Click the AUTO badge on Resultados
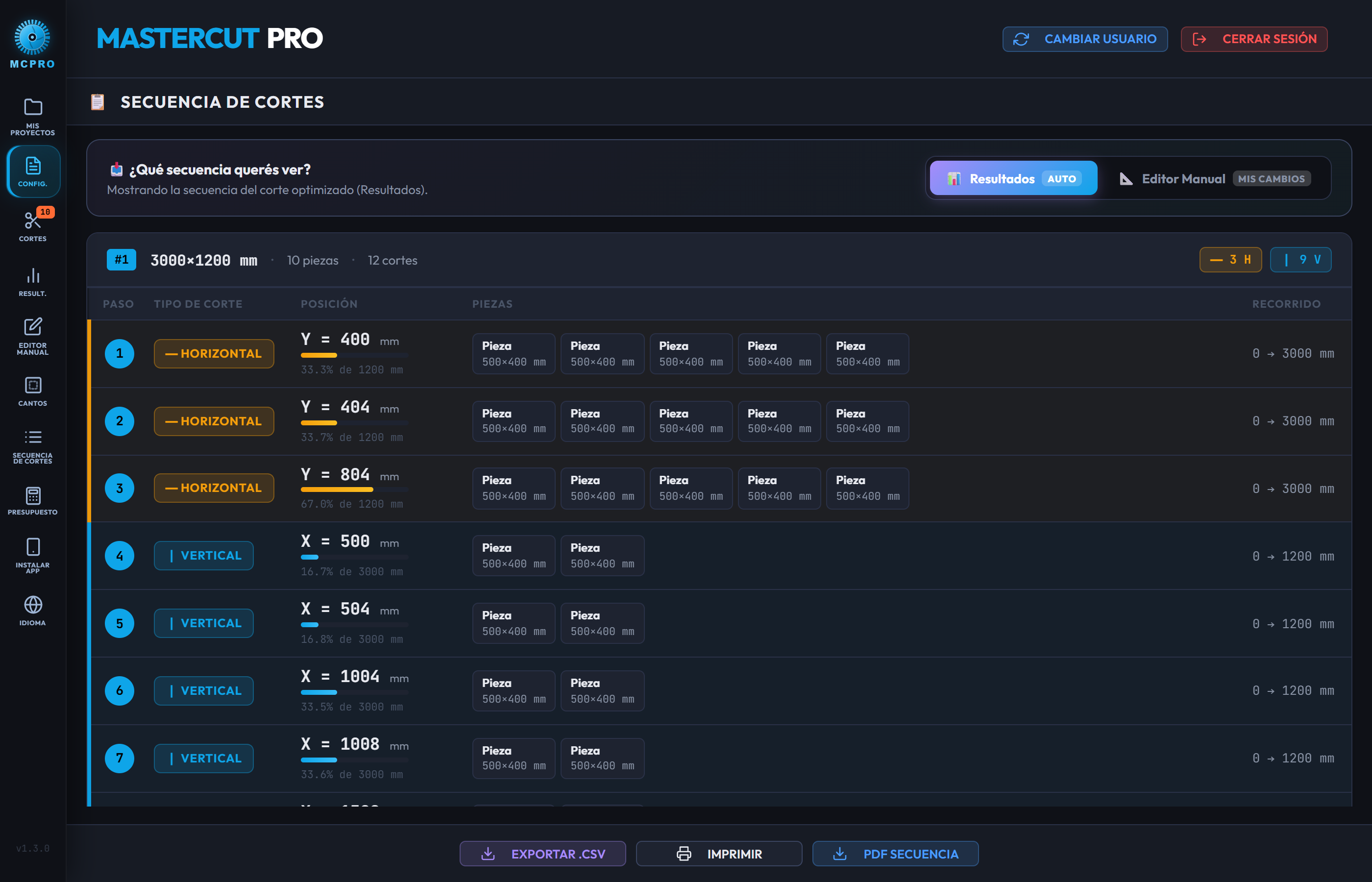The width and height of the screenshot is (1372, 882). click(1062, 179)
